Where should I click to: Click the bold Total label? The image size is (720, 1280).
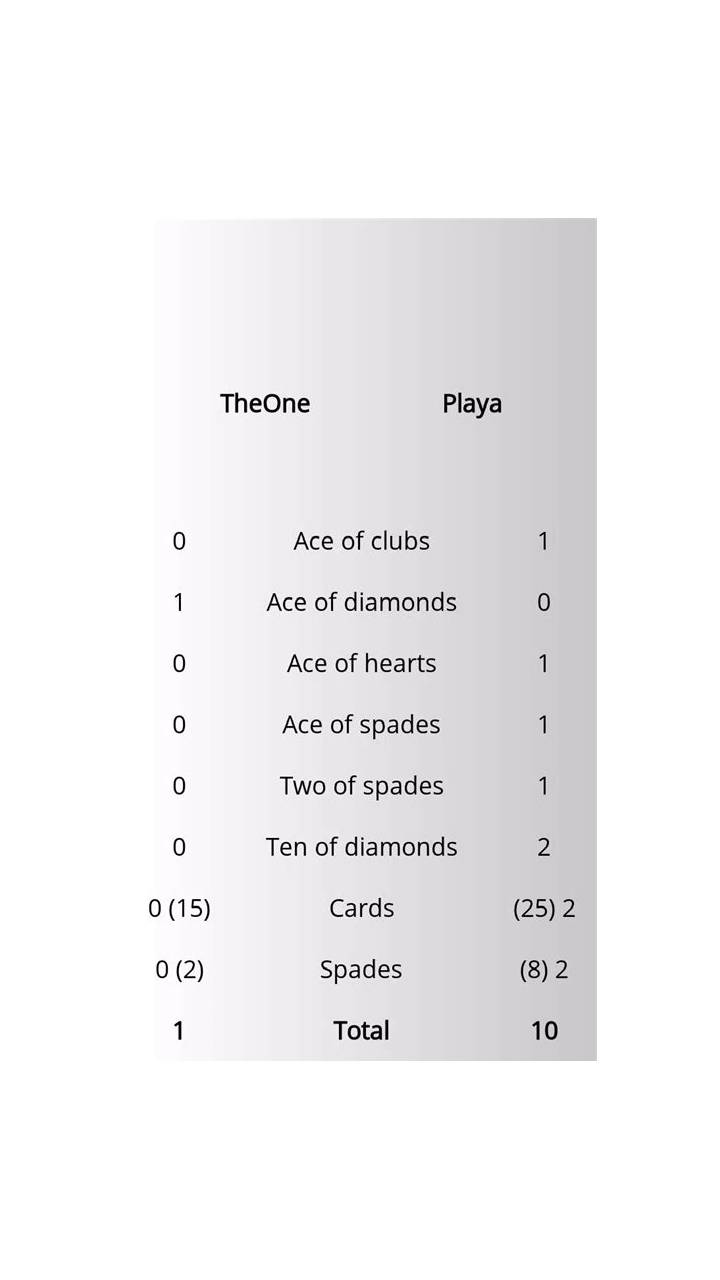click(361, 1031)
